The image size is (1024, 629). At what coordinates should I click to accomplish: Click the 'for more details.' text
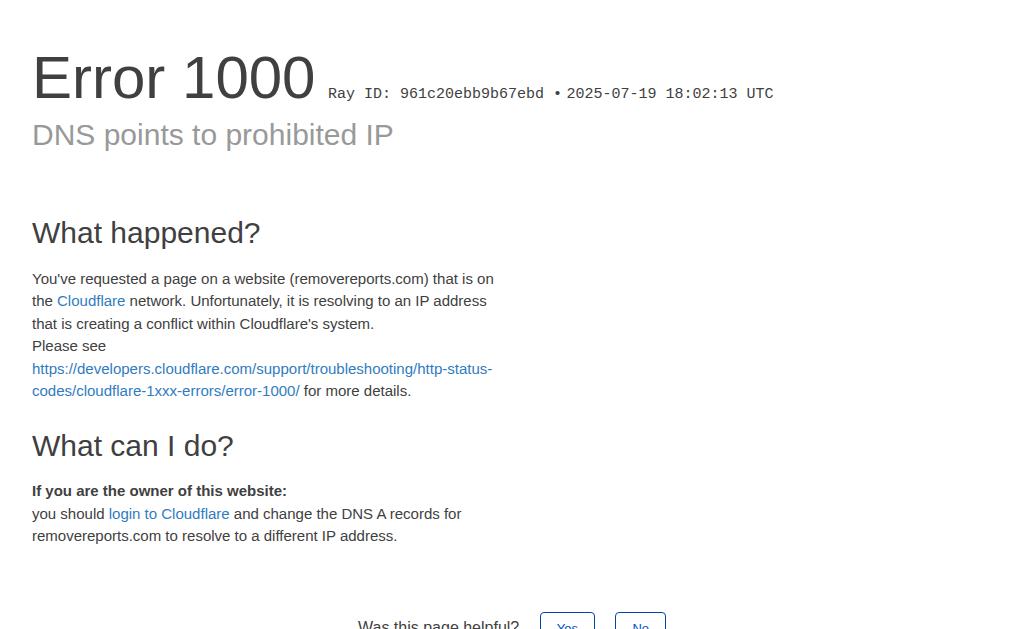[357, 391]
